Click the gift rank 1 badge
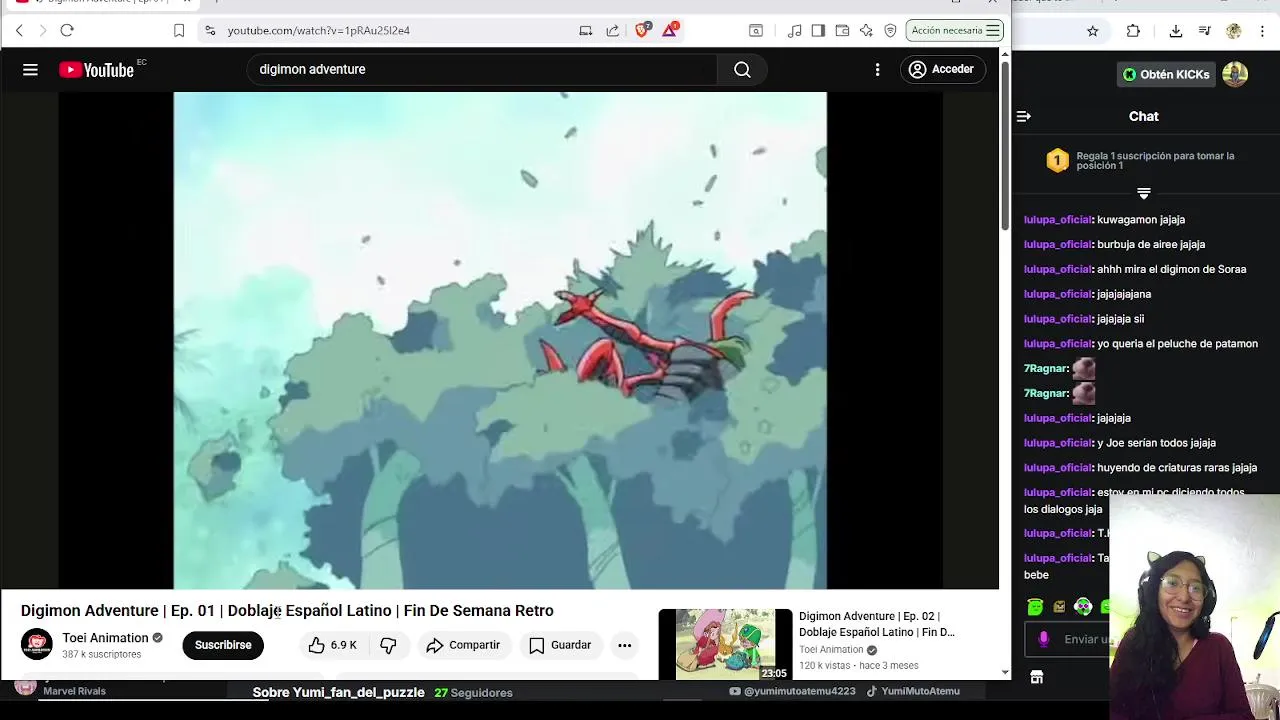Screen dimensions: 1280x720 pos(1057,160)
